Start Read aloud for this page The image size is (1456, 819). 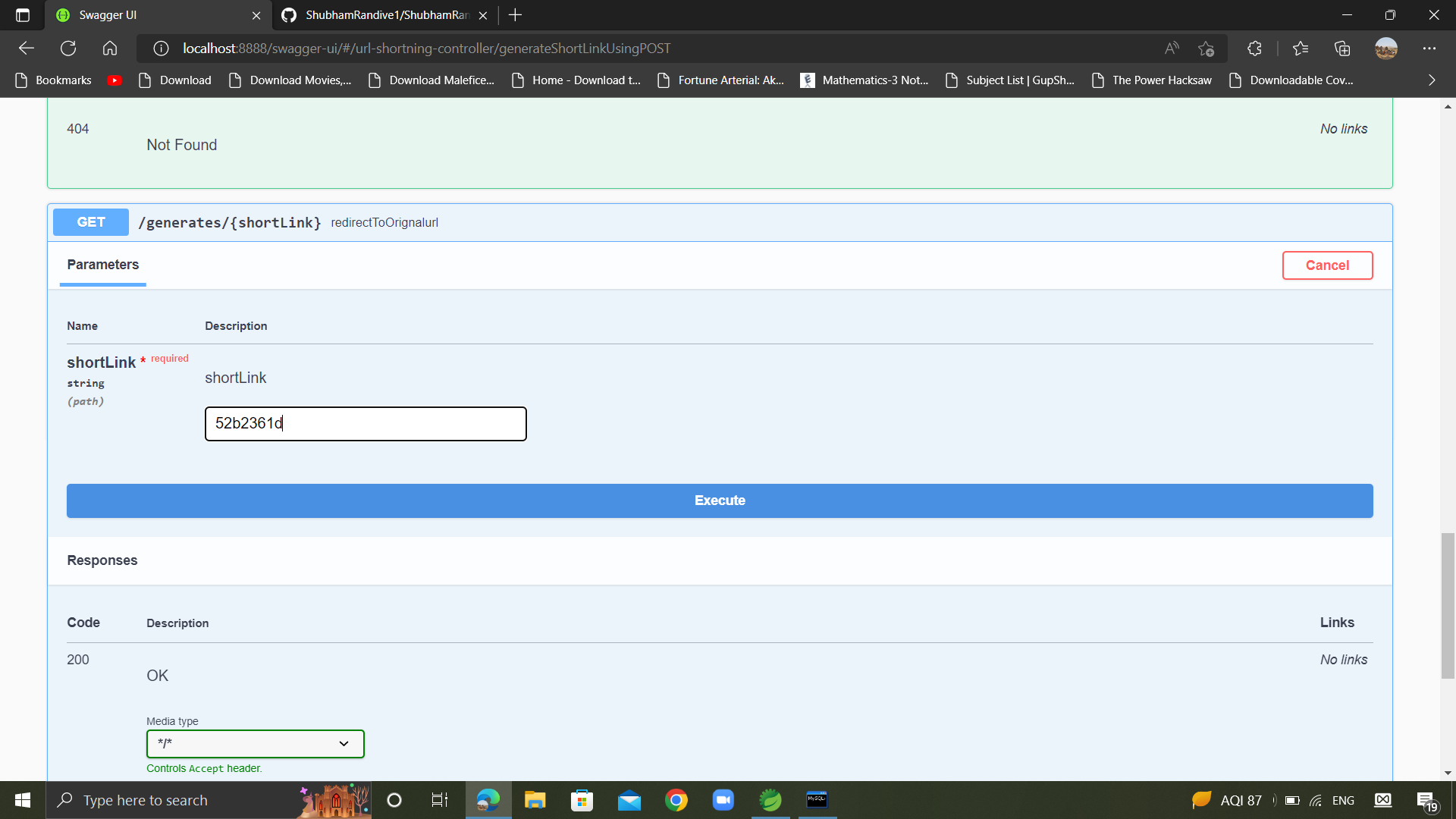click(x=1171, y=48)
